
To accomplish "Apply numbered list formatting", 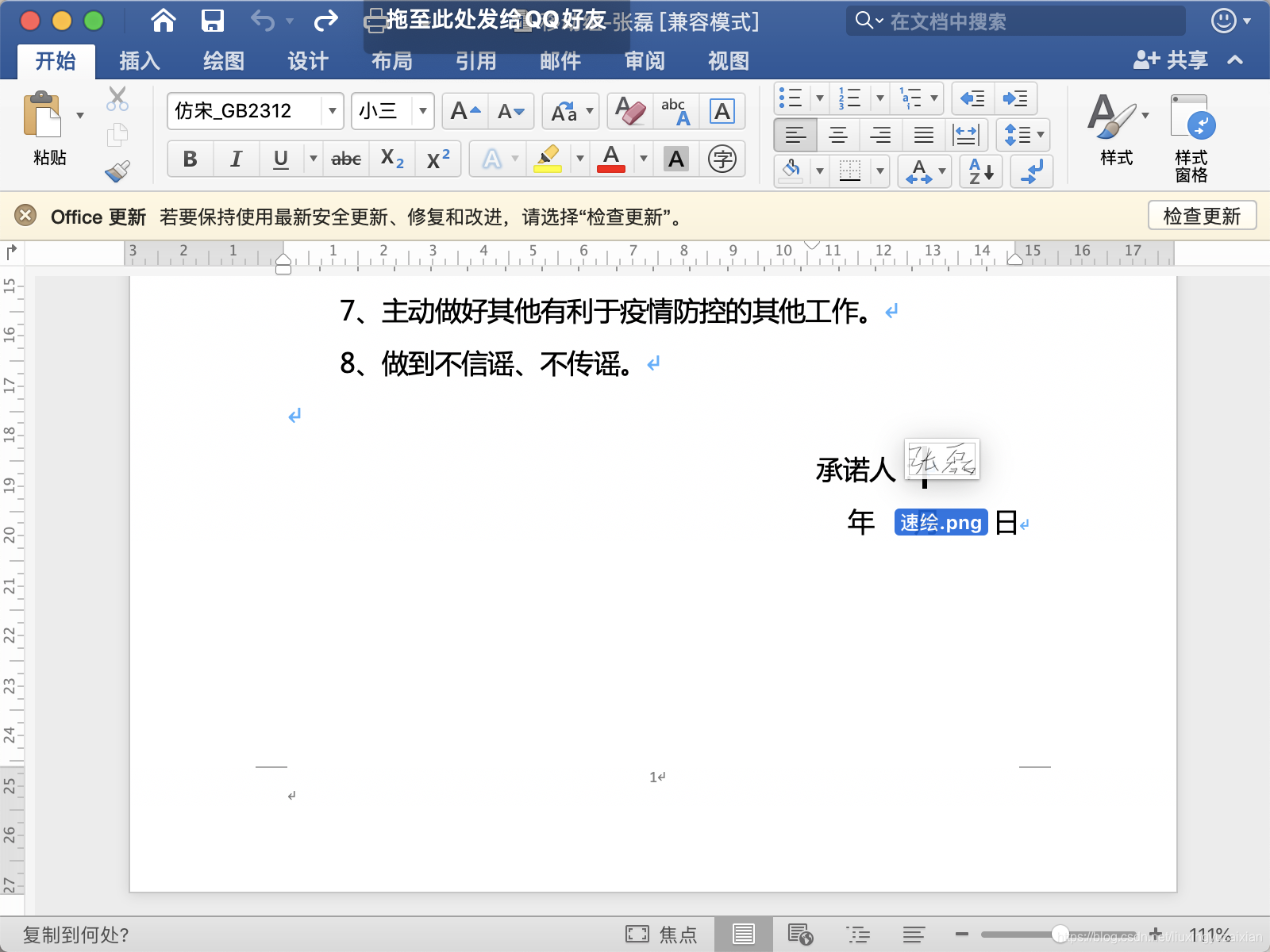I will [849, 98].
